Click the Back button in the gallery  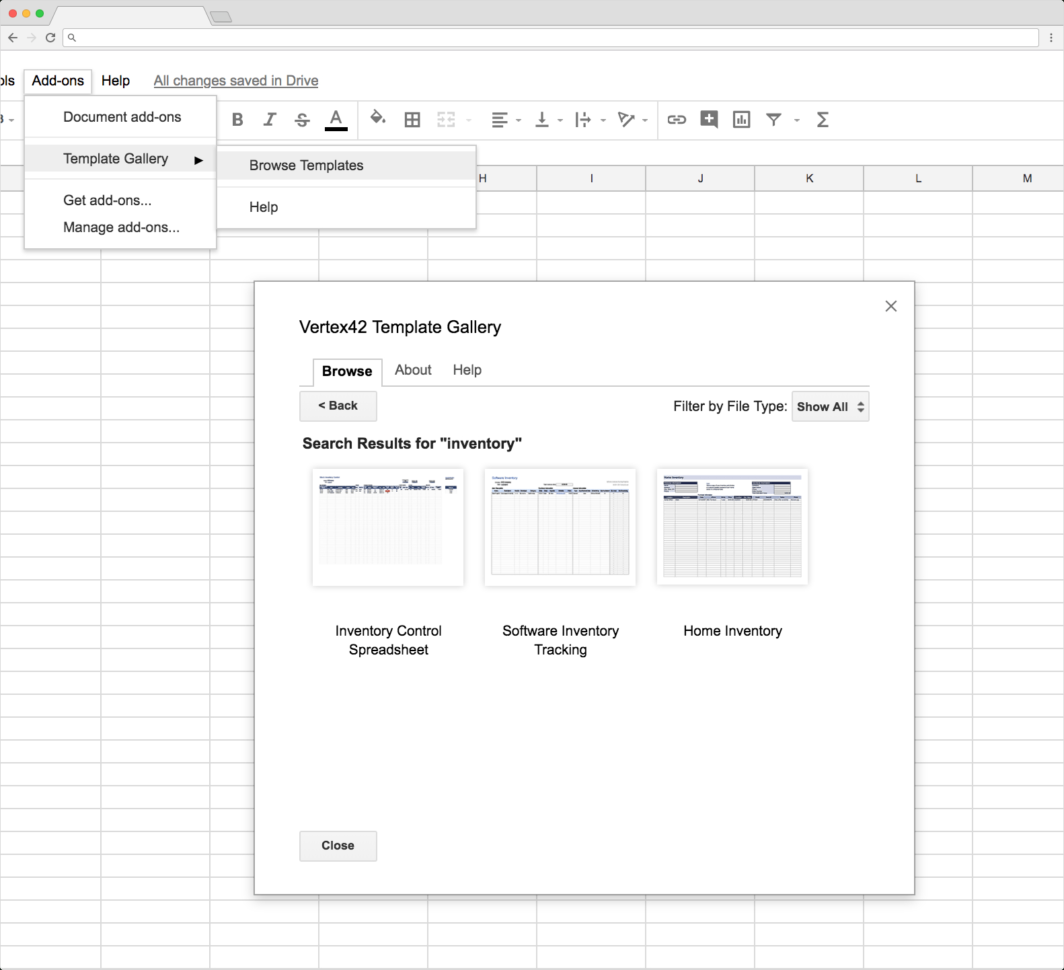click(x=337, y=406)
